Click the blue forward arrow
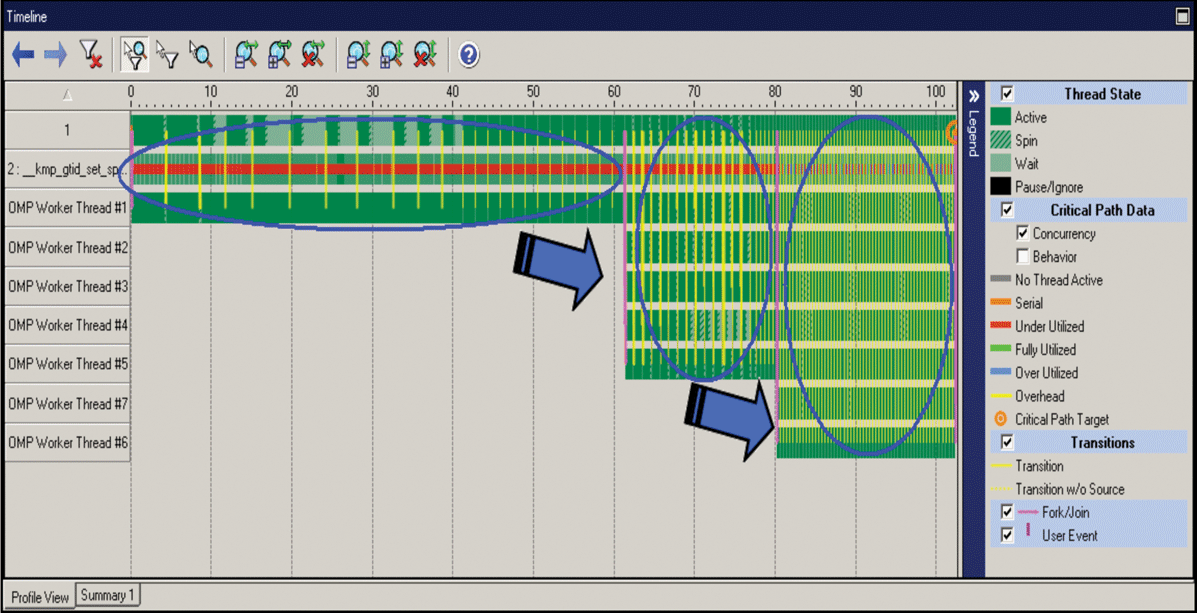 [55, 55]
